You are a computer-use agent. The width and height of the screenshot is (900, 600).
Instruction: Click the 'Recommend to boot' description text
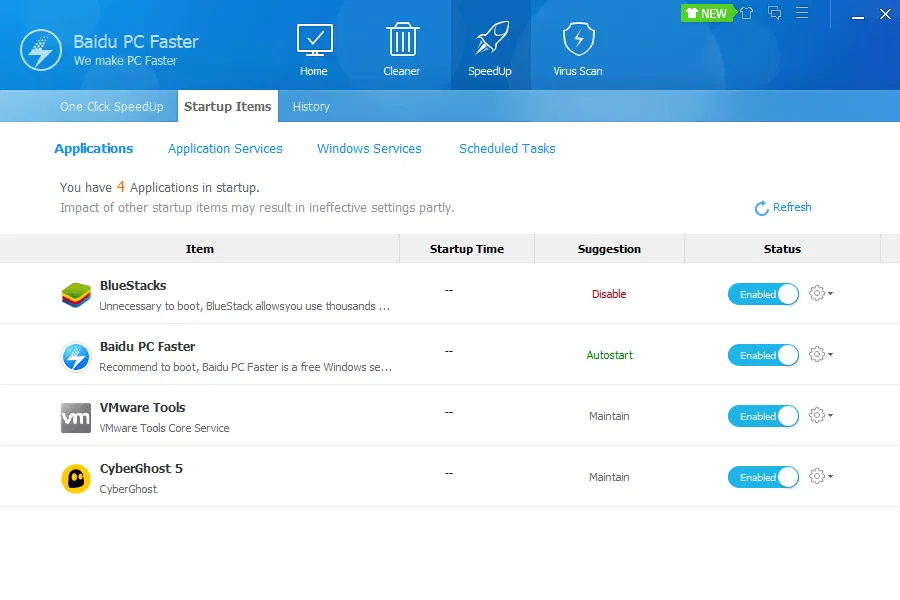pyautogui.click(x=246, y=367)
